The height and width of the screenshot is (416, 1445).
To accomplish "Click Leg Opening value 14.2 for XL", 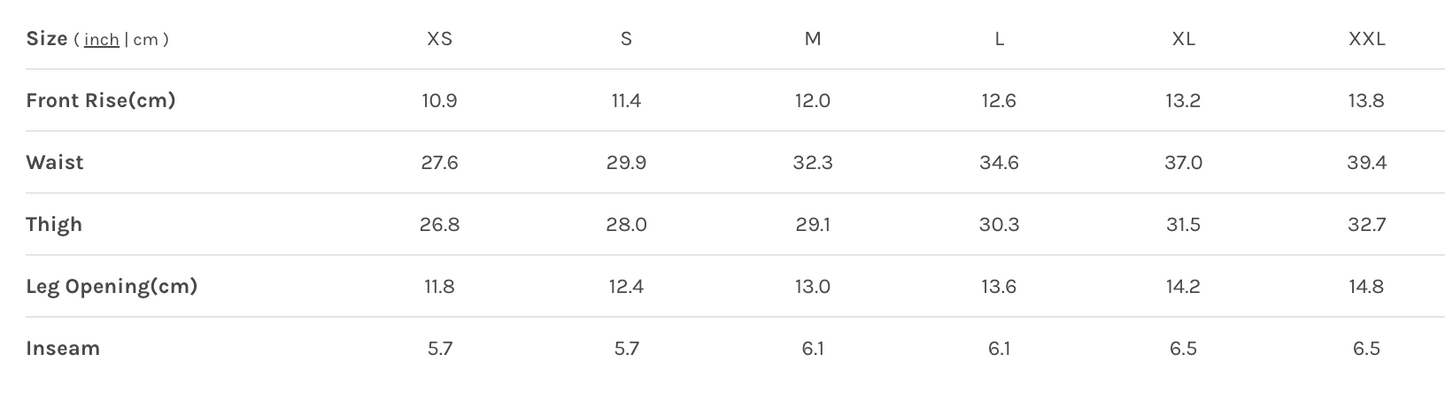I will [x=1183, y=287].
